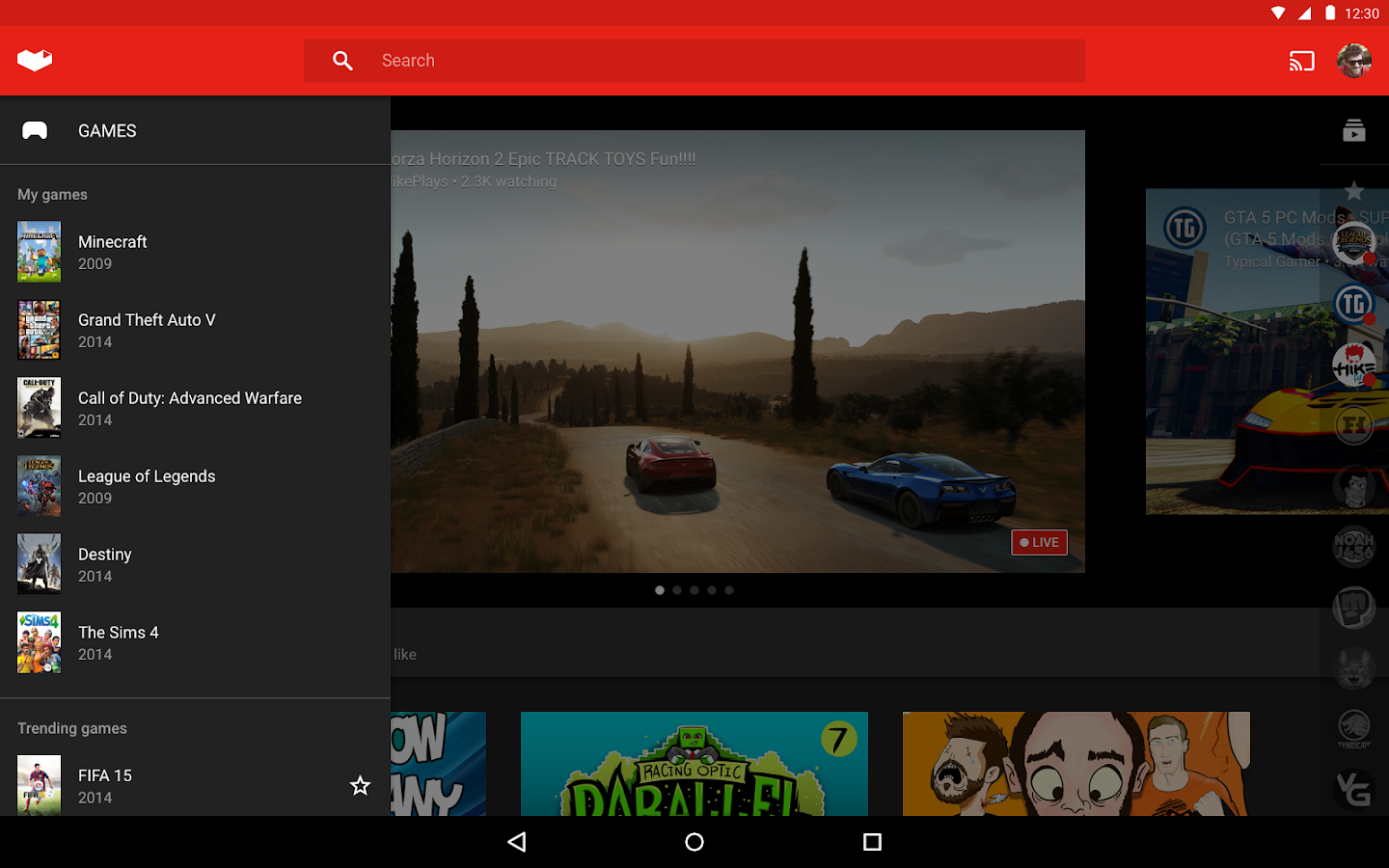Image resolution: width=1389 pixels, height=868 pixels.
Task: Select FIFA 15 under Trending games
Action: pyautogui.click(x=195, y=785)
